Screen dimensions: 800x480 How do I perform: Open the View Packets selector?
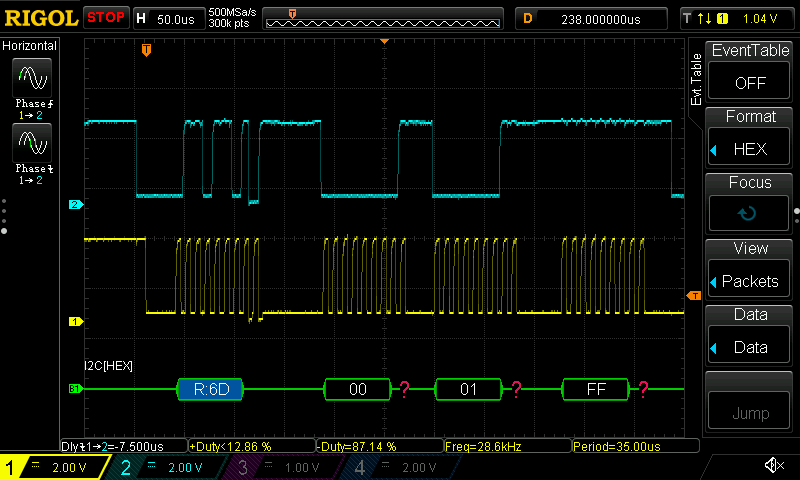click(x=749, y=281)
